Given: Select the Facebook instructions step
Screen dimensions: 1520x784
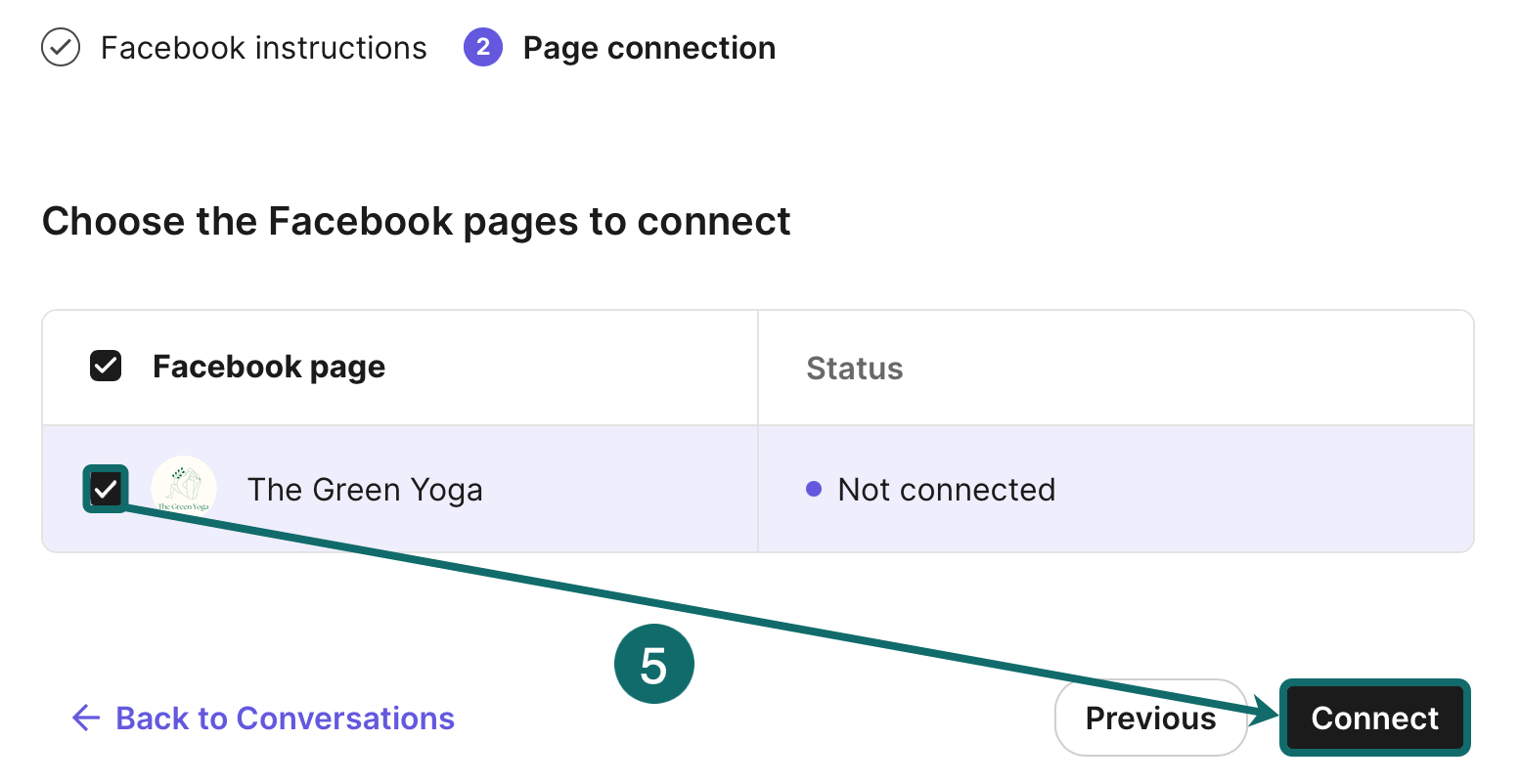Looking at the screenshot, I should [263, 47].
